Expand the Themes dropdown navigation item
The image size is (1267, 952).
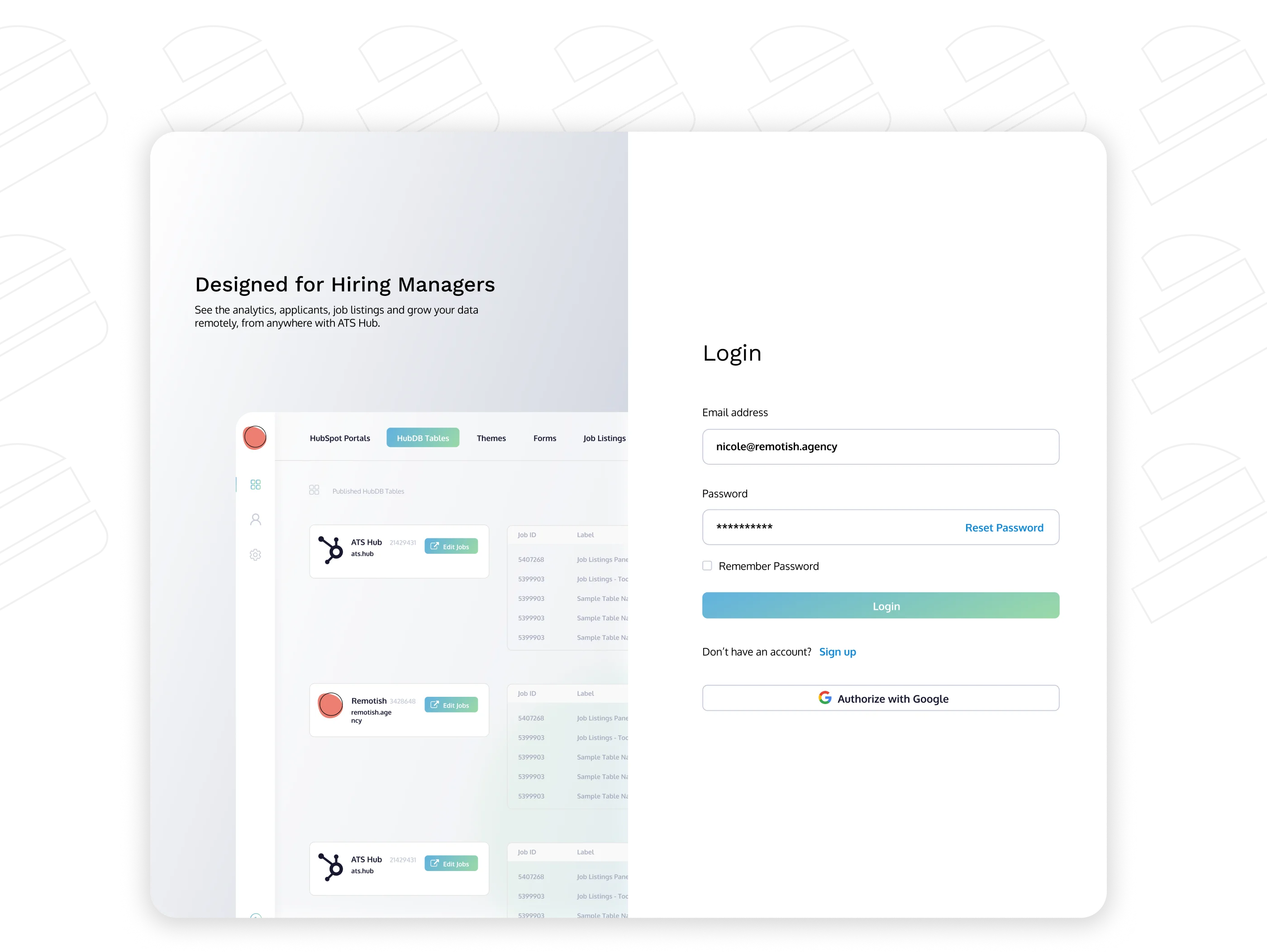[491, 438]
